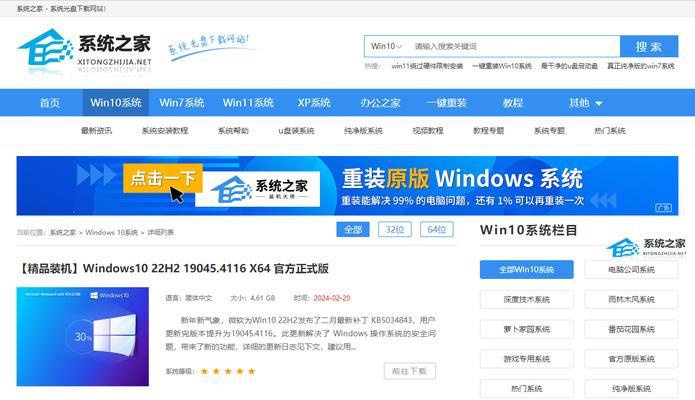
Task: Open 教程 navigation item
Action: pyautogui.click(x=512, y=103)
